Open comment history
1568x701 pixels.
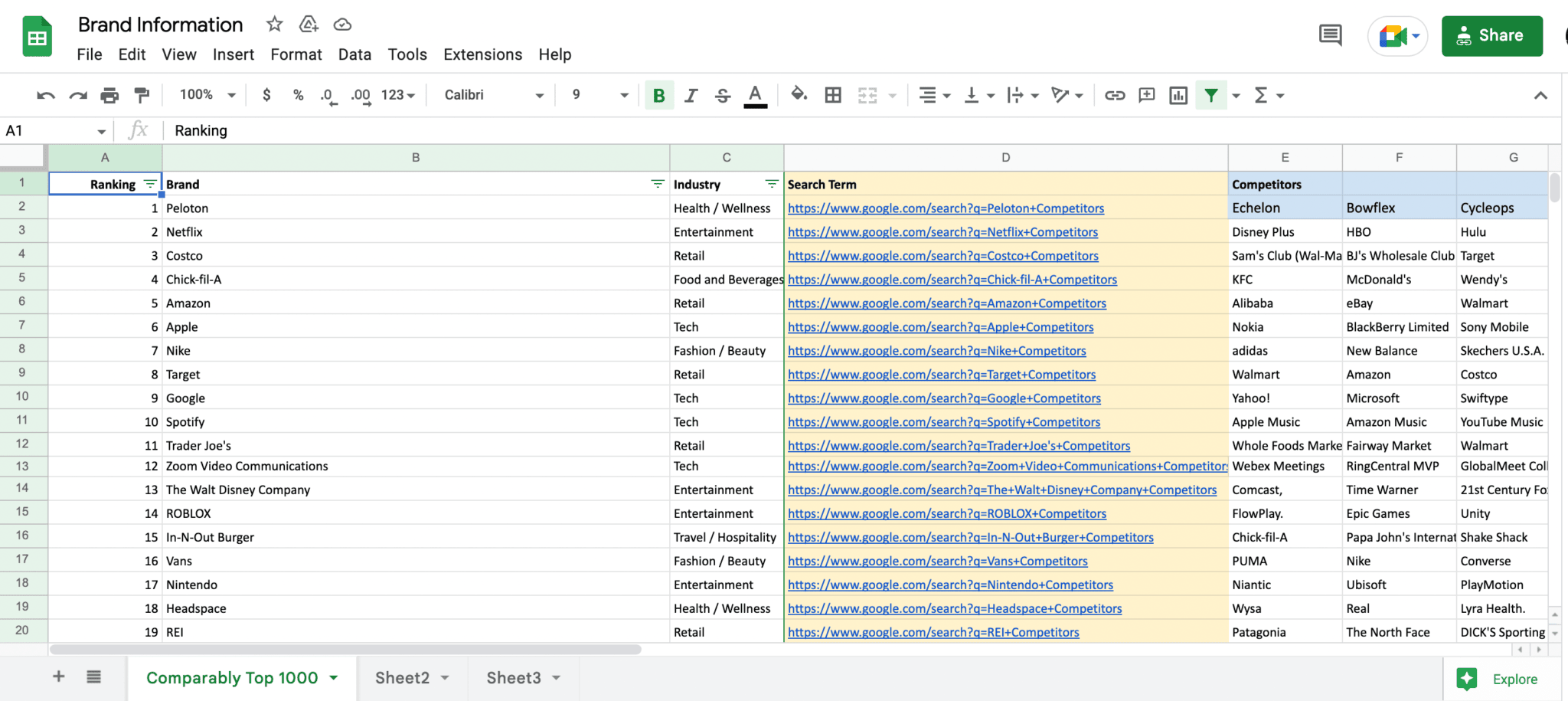(x=1331, y=35)
